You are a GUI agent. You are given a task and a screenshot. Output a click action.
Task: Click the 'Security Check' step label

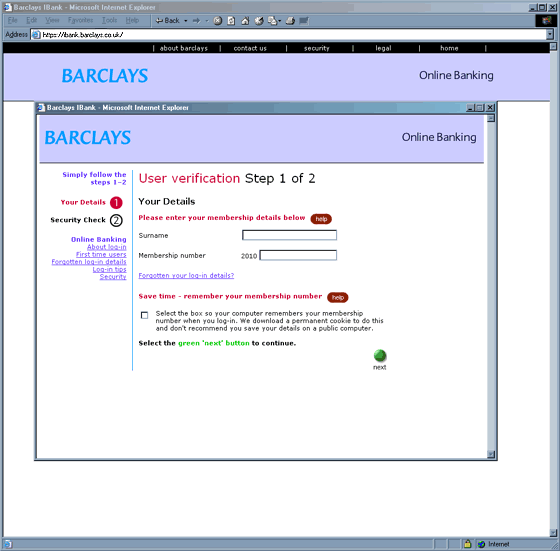click(78, 220)
